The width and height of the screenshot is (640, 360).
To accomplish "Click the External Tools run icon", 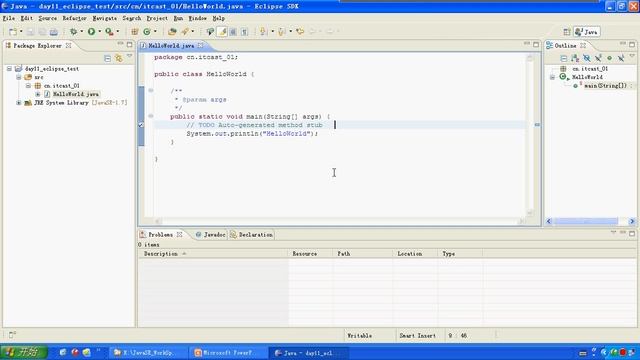I will pos(109,31).
